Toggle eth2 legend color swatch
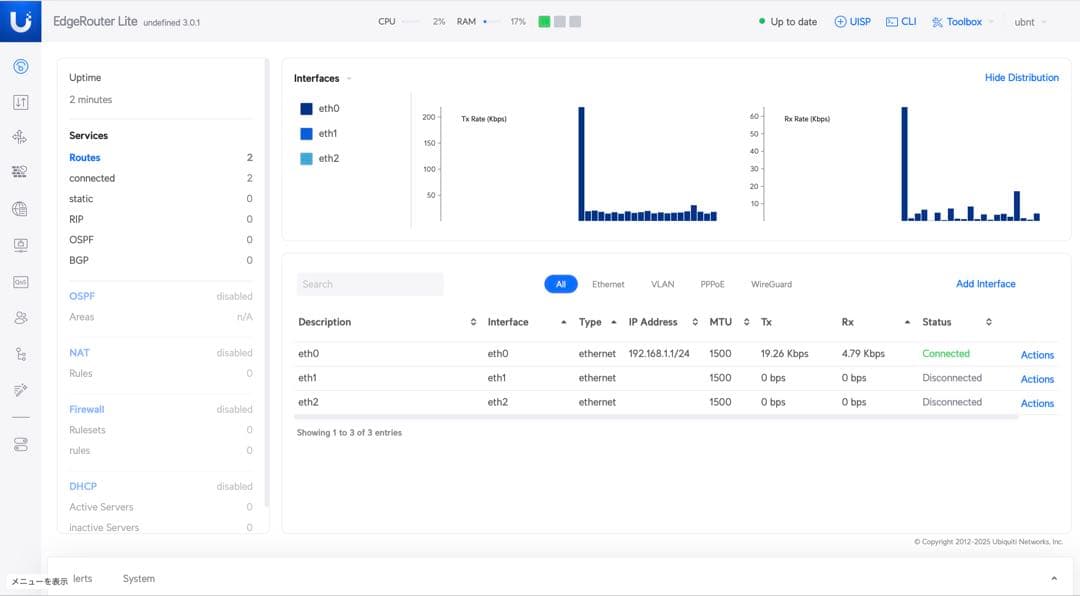Viewport: 1080px width, 596px height. (x=307, y=158)
